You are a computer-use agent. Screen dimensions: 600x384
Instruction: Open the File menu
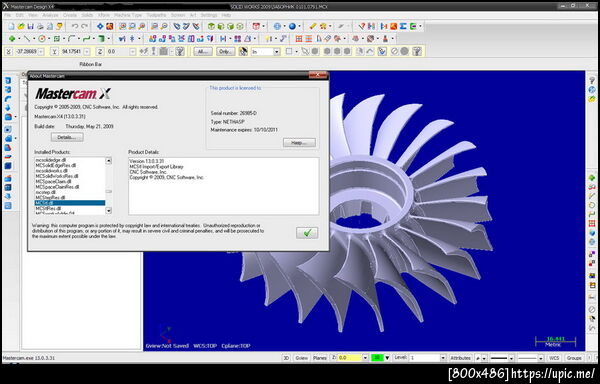pos(7,15)
